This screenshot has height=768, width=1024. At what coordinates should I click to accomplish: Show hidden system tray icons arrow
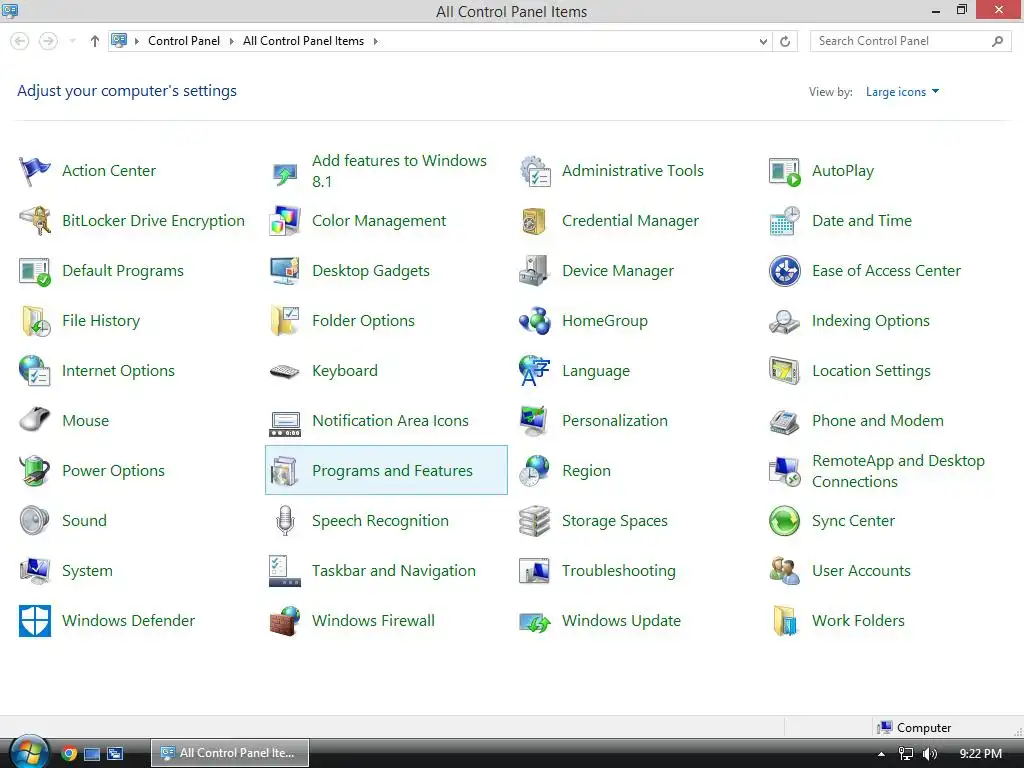[882, 754]
